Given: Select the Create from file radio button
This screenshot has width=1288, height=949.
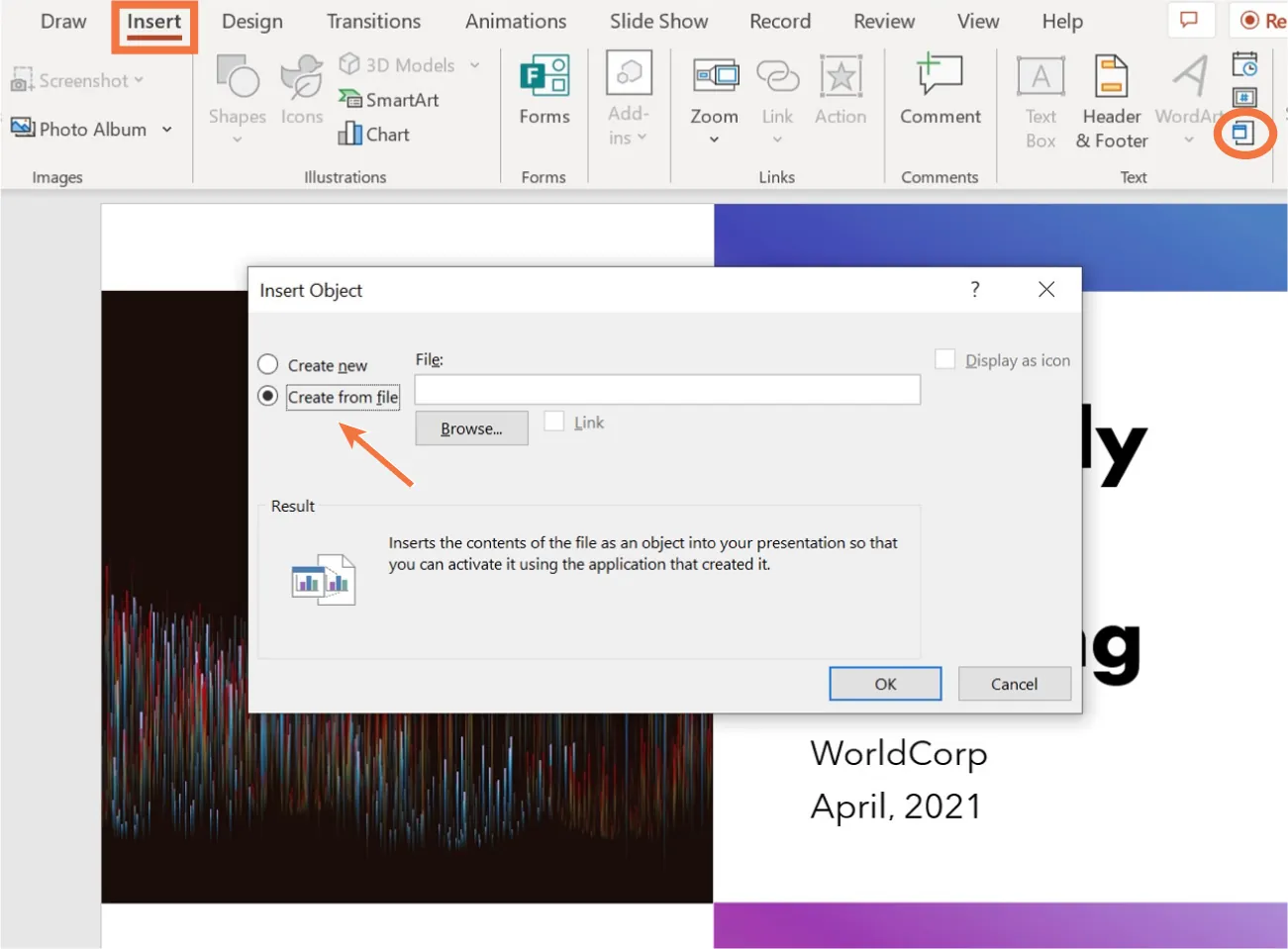Looking at the screenshot, I should pyautogui.click(x=267, y=396).
